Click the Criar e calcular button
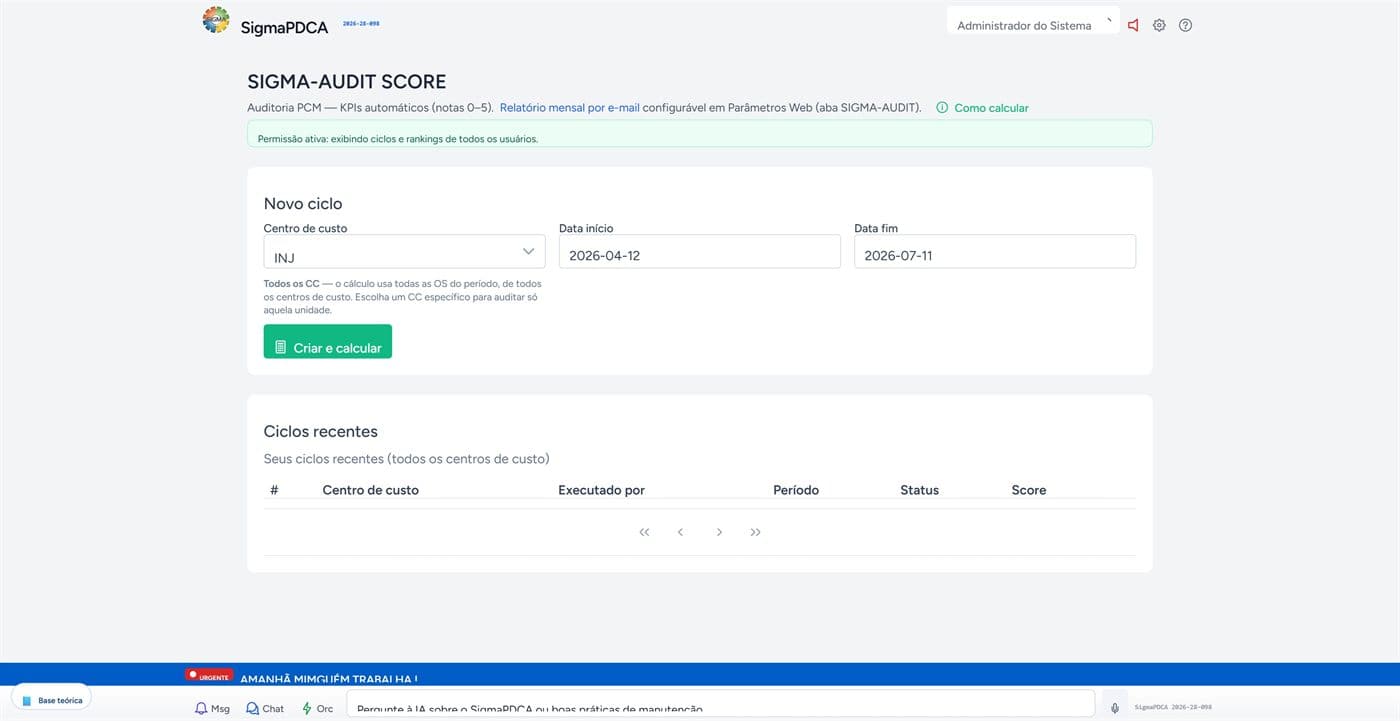1400x721 pixels. tap(328, 342)
